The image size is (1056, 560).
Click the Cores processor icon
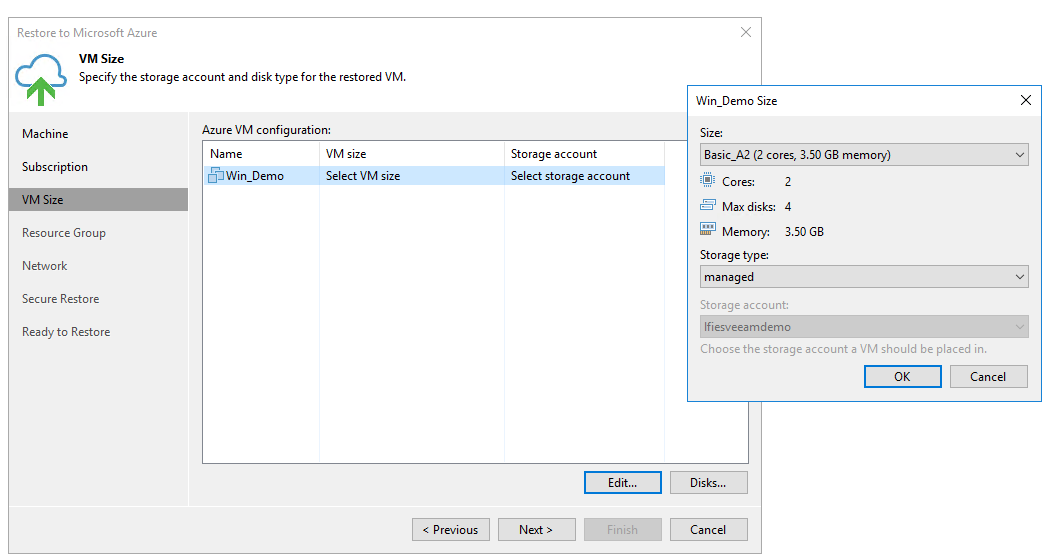(708, 181)
